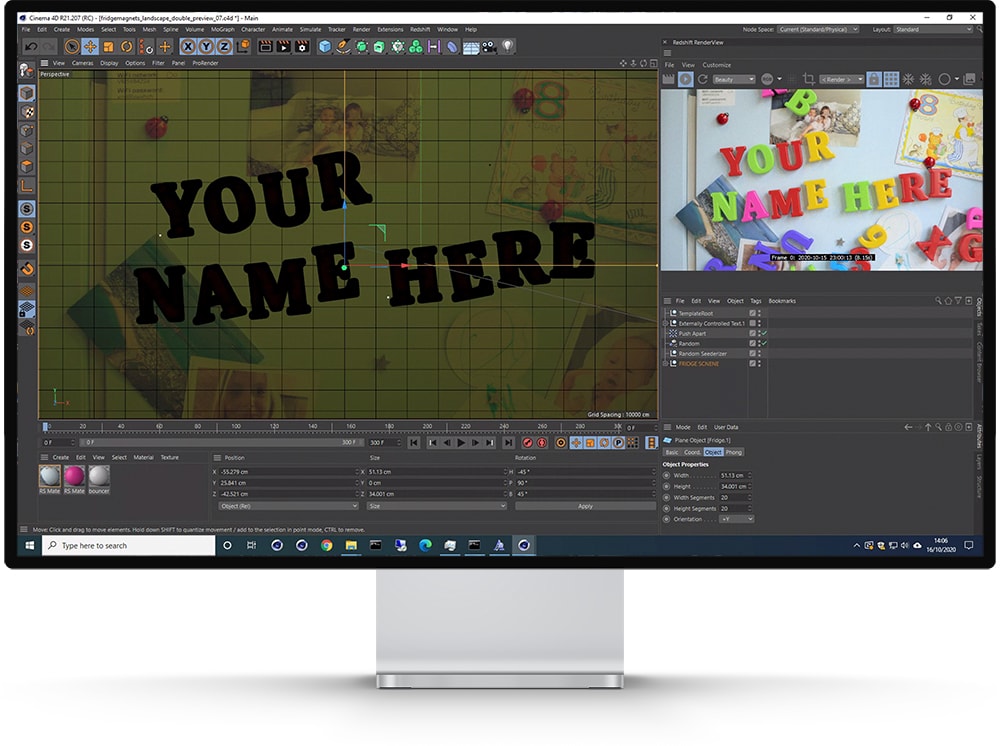Open the Simulate menu

[311, 29]
